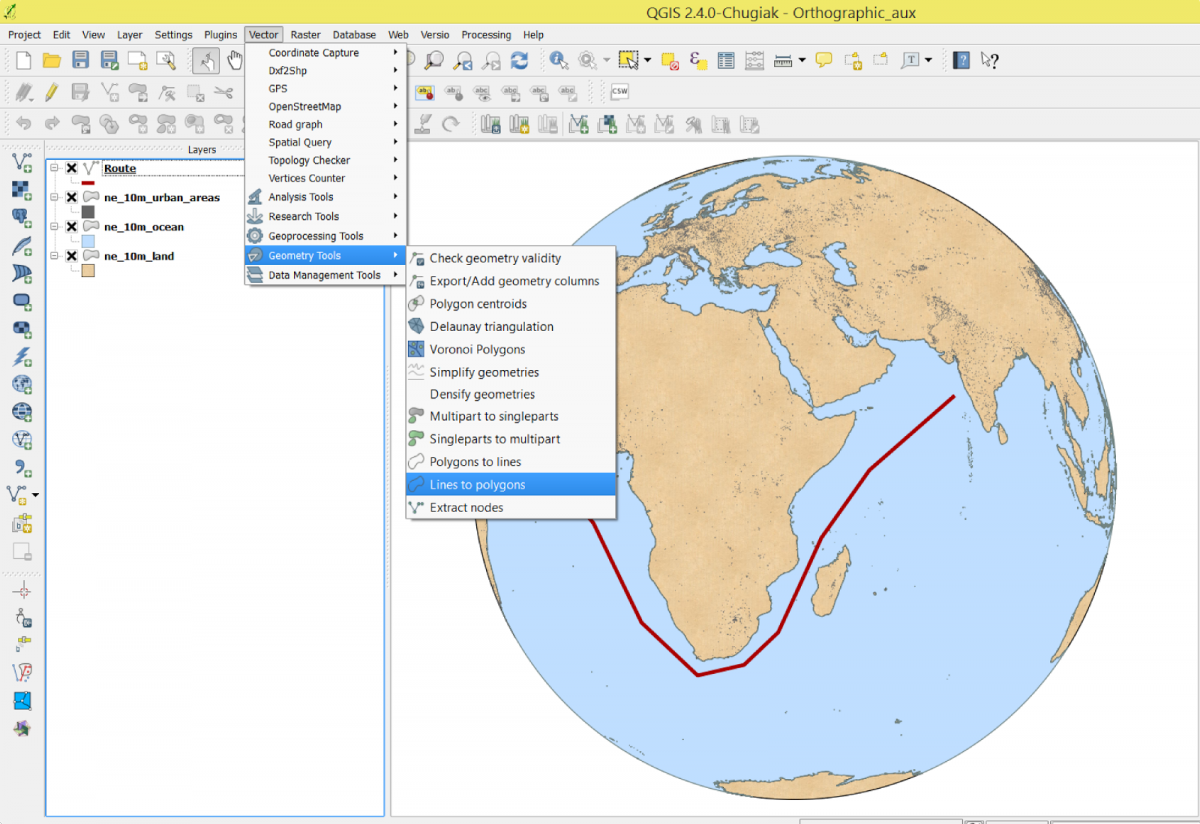Click the dark gray urban areas swatch
This screenshot has width=1200, height=824.
88,212
